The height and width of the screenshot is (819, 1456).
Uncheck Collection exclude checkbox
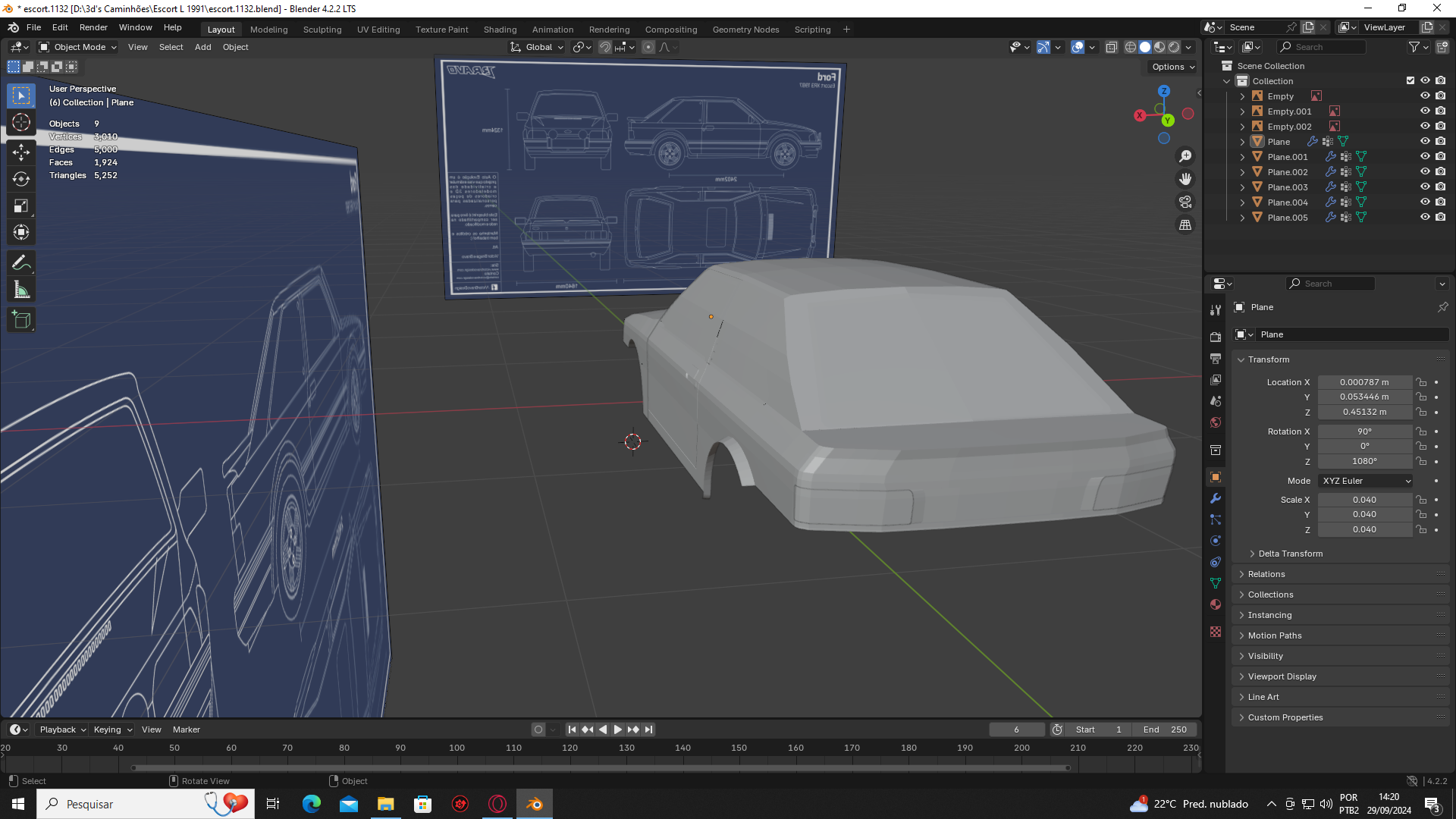1410,80
